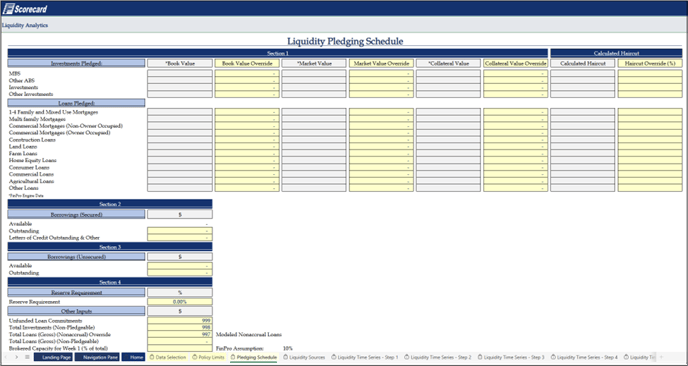The image size is (688, 366).
Task: Open Liquidity Time Series - Step 3 tab
Action: [x=511, y=357]
